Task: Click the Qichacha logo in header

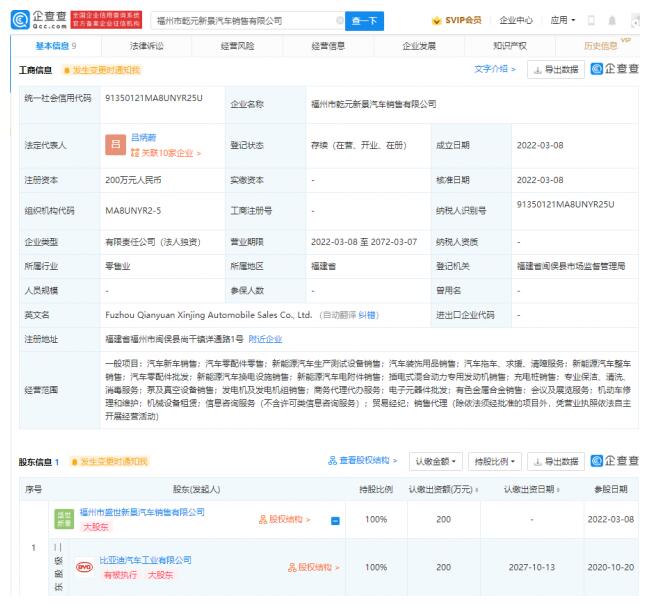Action: pyautogui.click(x=36, y=19)
